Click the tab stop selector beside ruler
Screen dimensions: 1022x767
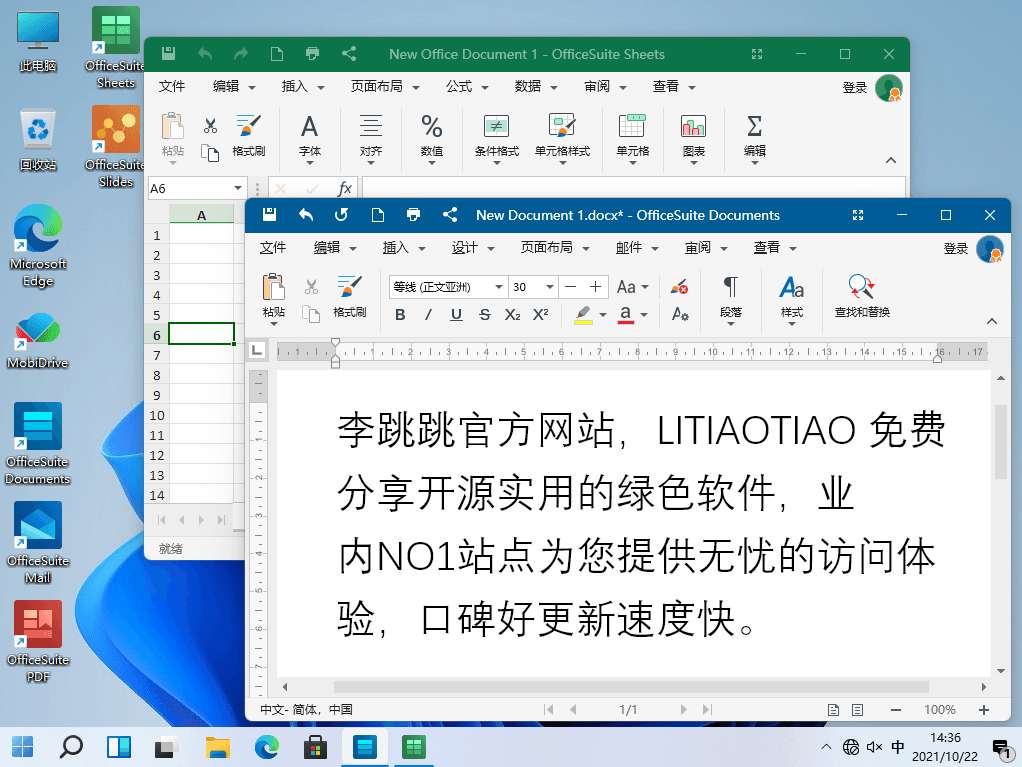(257, 351)
